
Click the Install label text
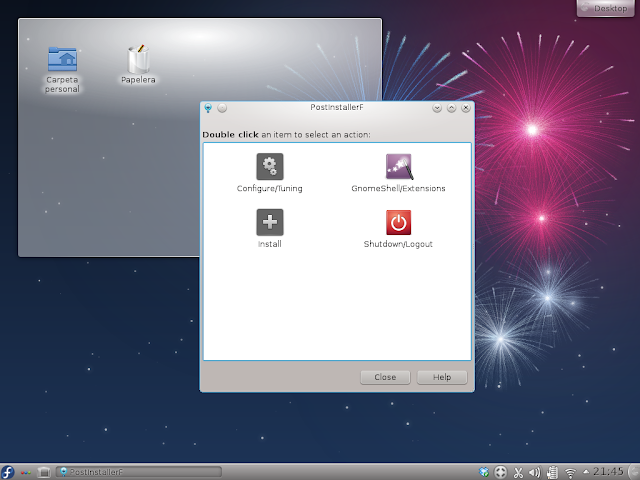tap(269, 244)
